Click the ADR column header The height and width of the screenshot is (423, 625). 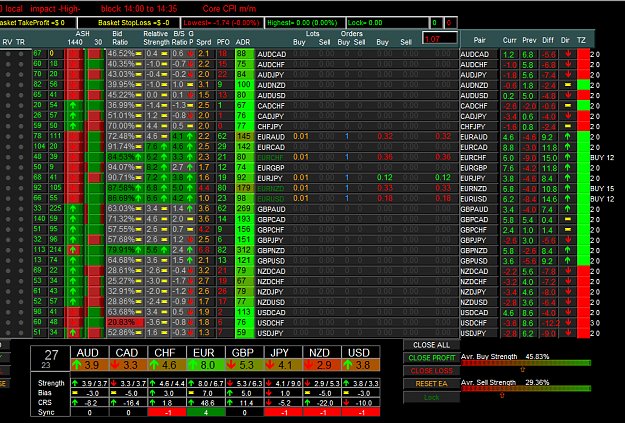243,42
